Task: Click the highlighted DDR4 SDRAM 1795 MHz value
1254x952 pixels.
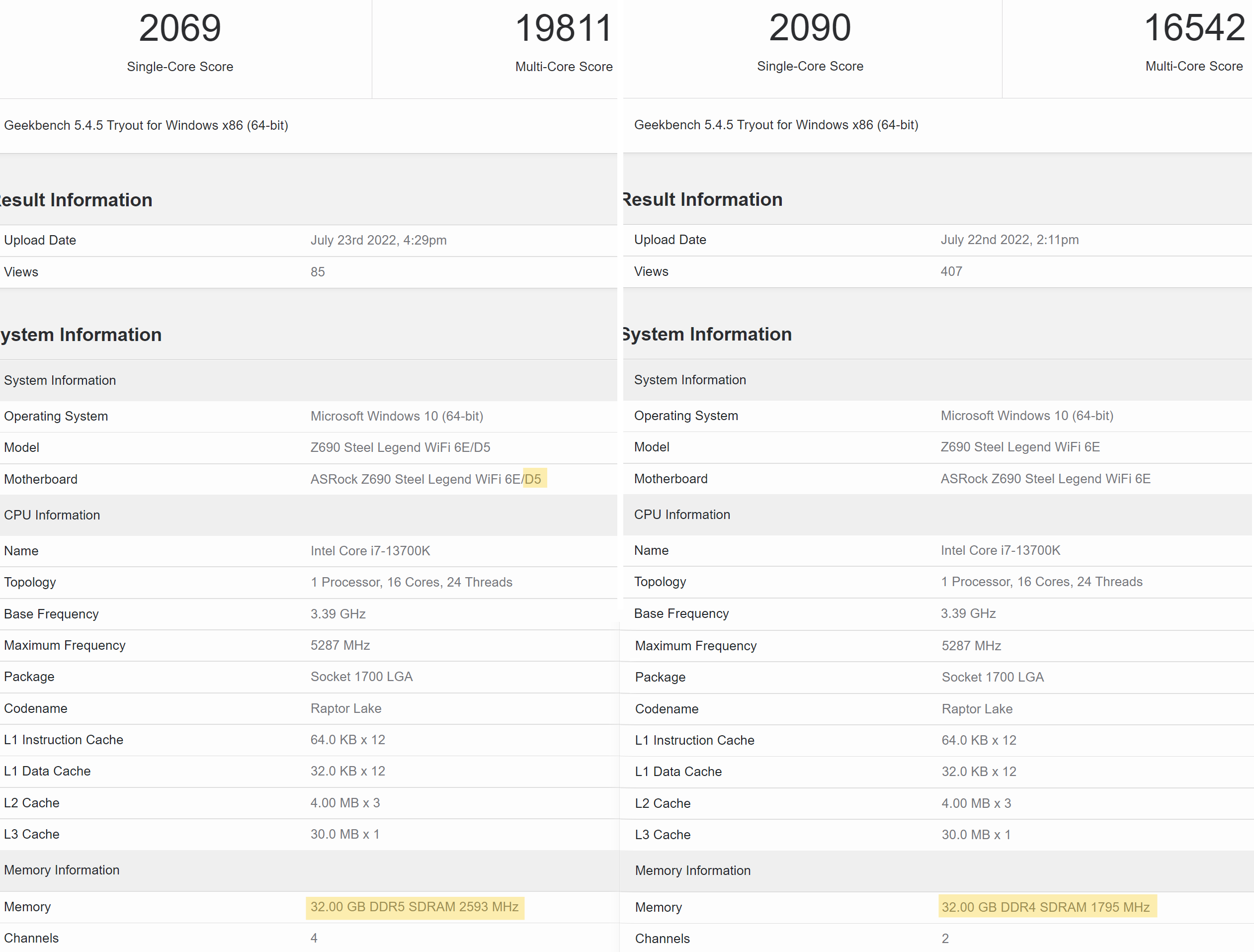Action: (1045, 907)
